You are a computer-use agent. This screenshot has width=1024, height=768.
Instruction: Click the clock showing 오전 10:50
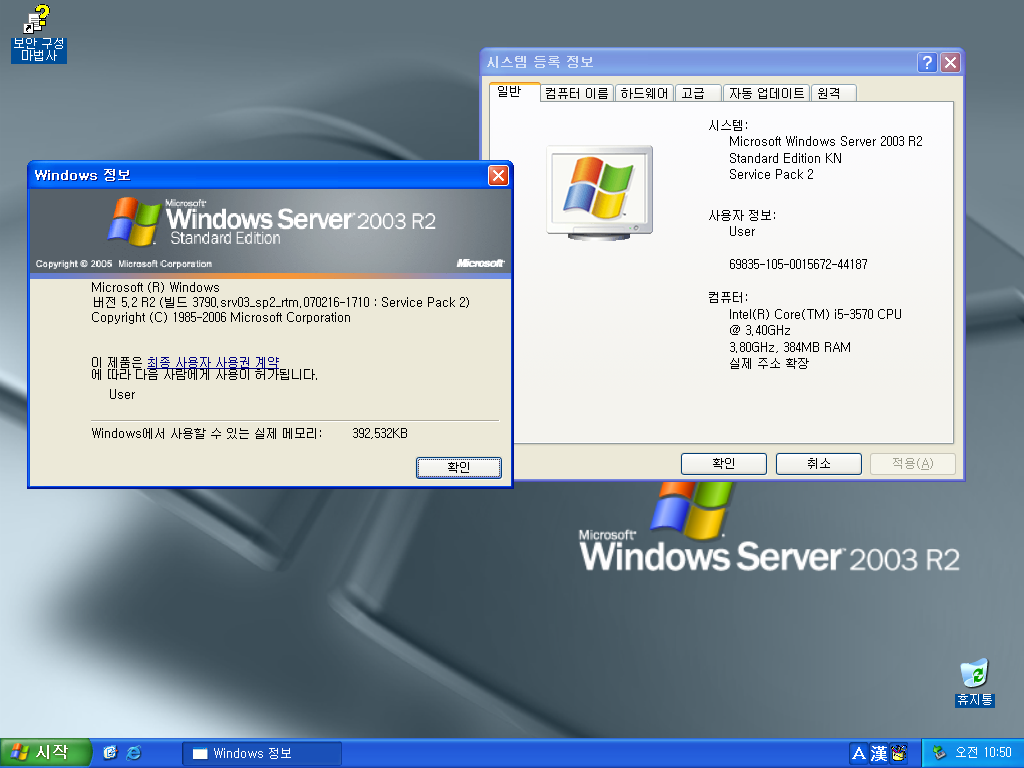tap(983, 752)
